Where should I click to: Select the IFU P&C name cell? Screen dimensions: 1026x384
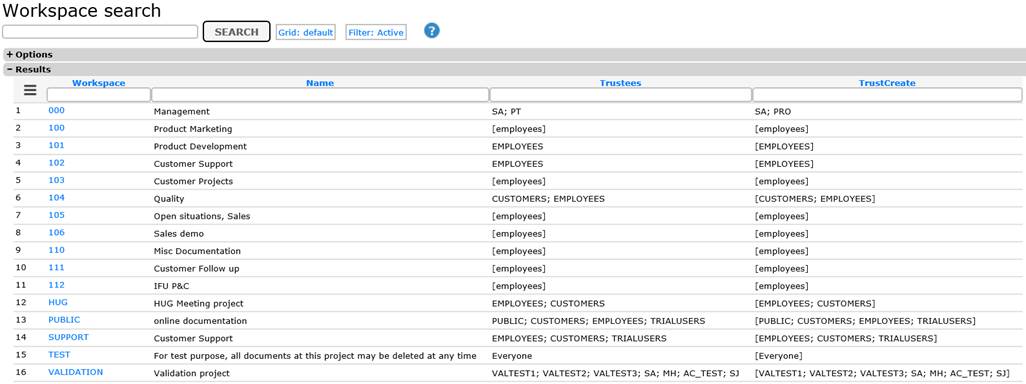click(x=171, y=286)
